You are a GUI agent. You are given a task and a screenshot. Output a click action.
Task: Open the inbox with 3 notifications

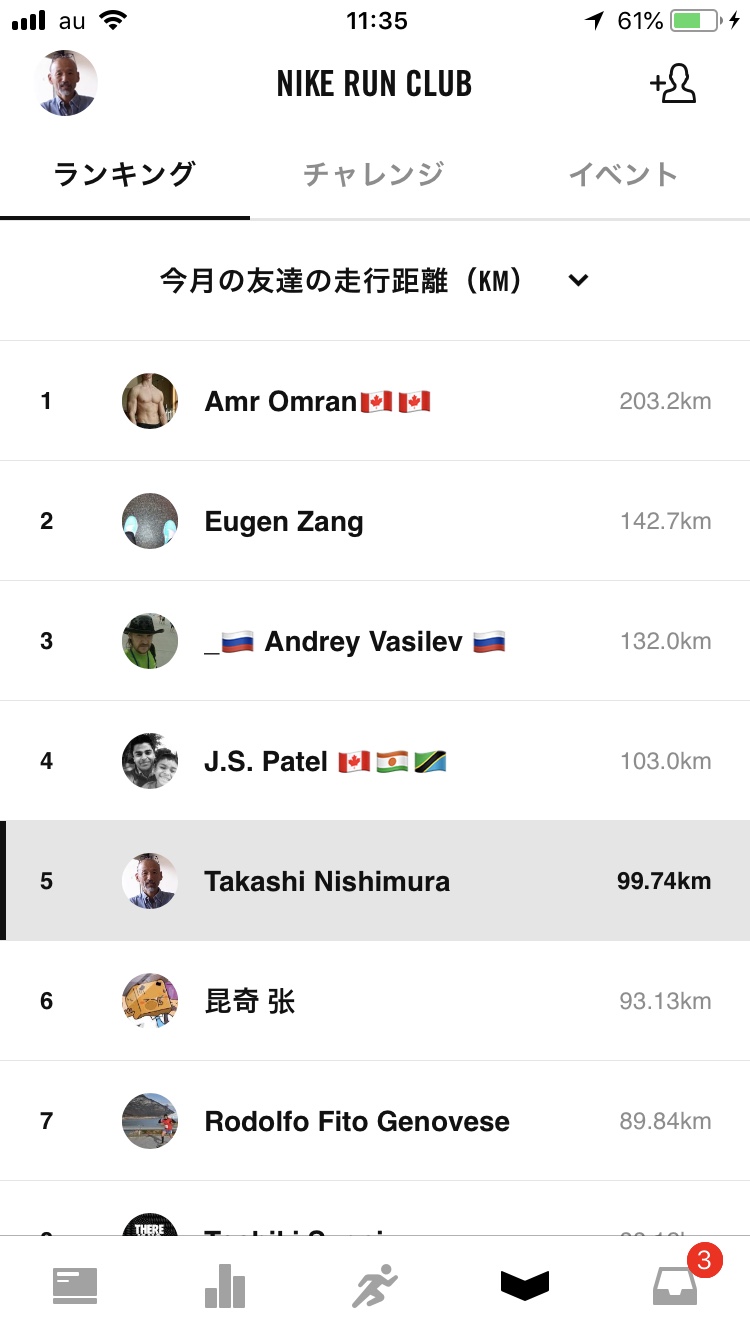pos(675,1285)
